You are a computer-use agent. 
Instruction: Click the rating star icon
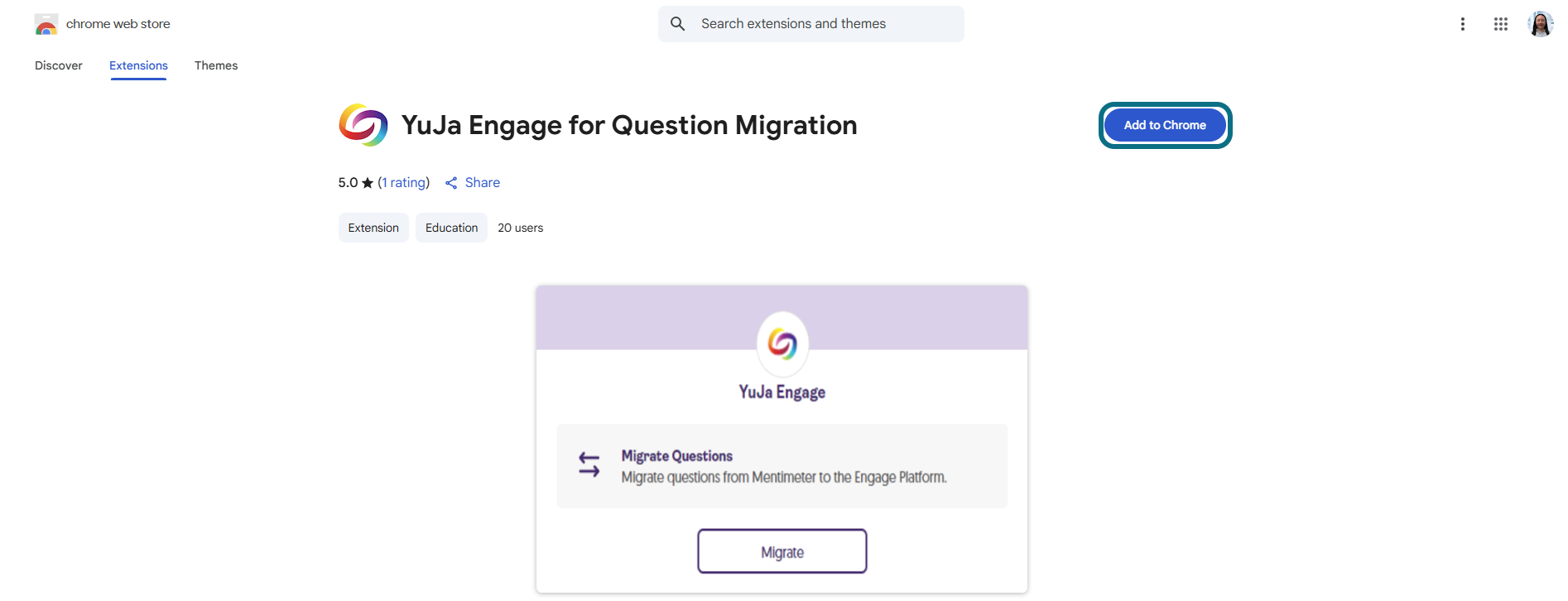(368, 183)
